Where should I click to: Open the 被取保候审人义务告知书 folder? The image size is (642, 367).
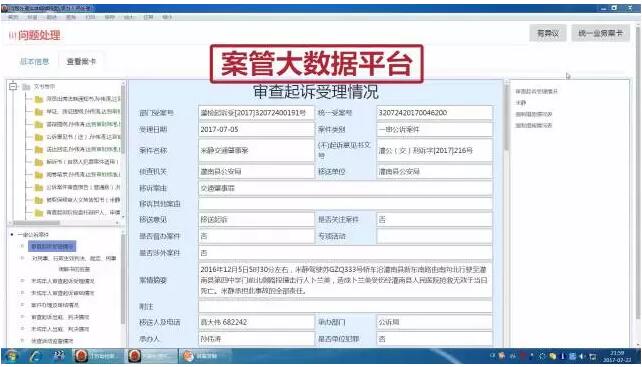(77, 200)
